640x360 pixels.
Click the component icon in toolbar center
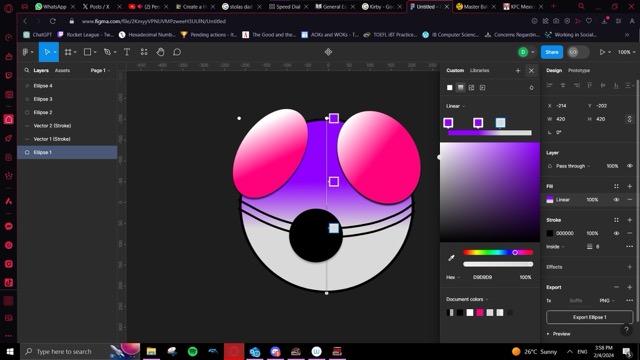[x=328, y=52]
